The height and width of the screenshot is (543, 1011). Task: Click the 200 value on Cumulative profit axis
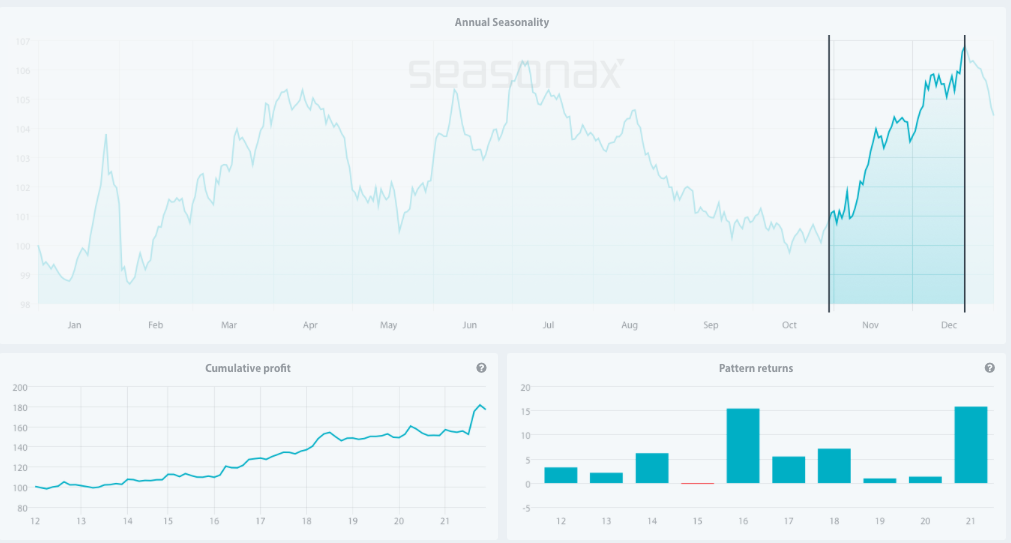pos(20,388)
